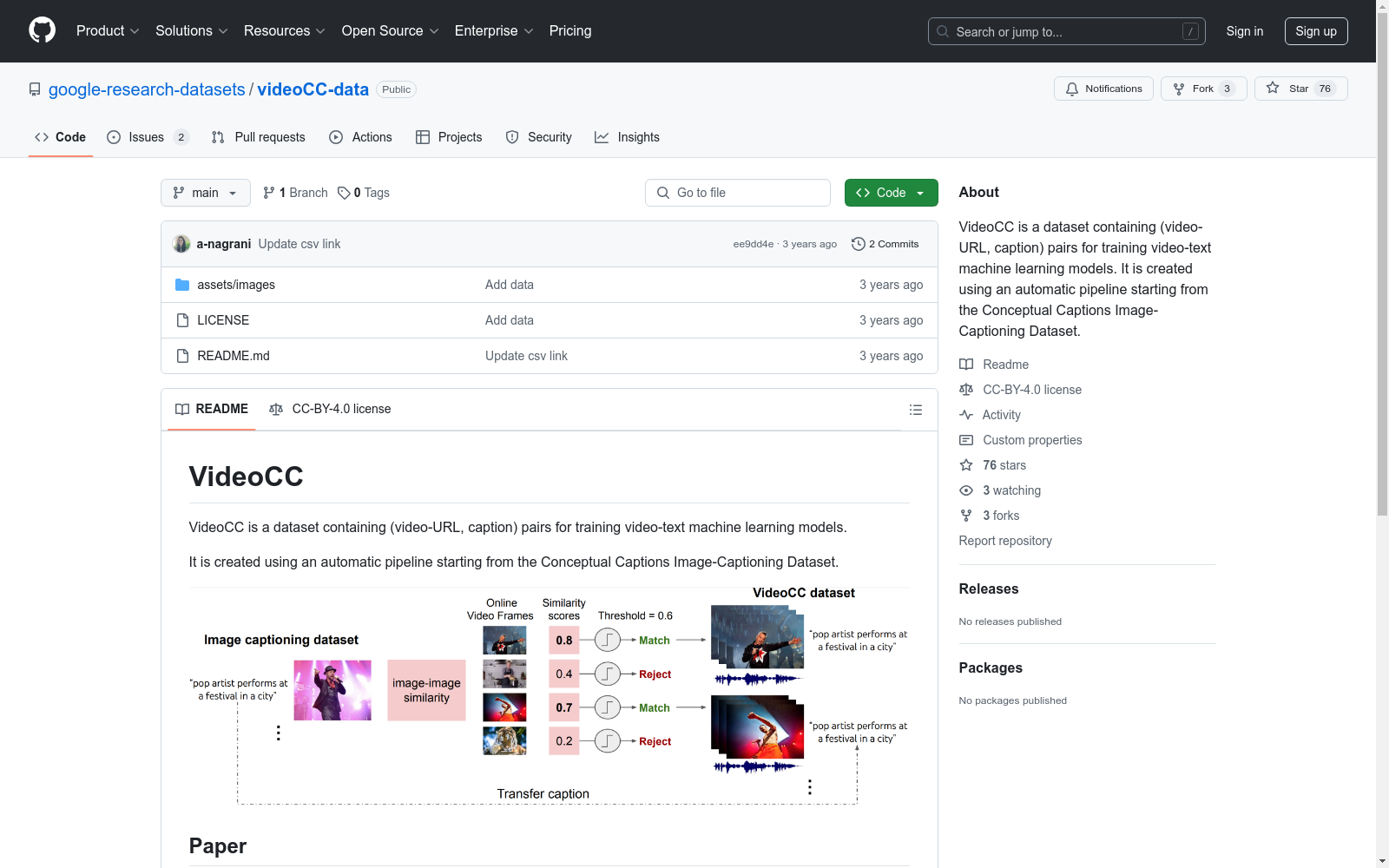Open the Code repository tab
Screen dimensions: 1389x868
[61, 137]
